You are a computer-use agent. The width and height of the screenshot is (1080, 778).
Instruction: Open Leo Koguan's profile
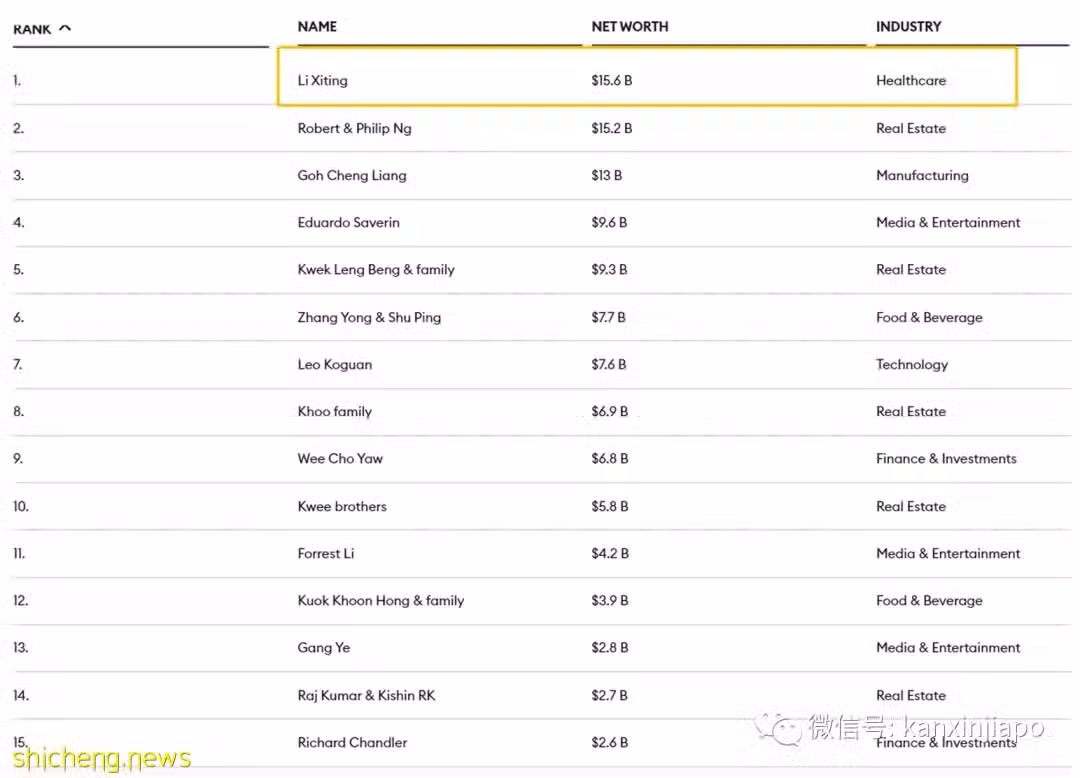pos(335,364)
